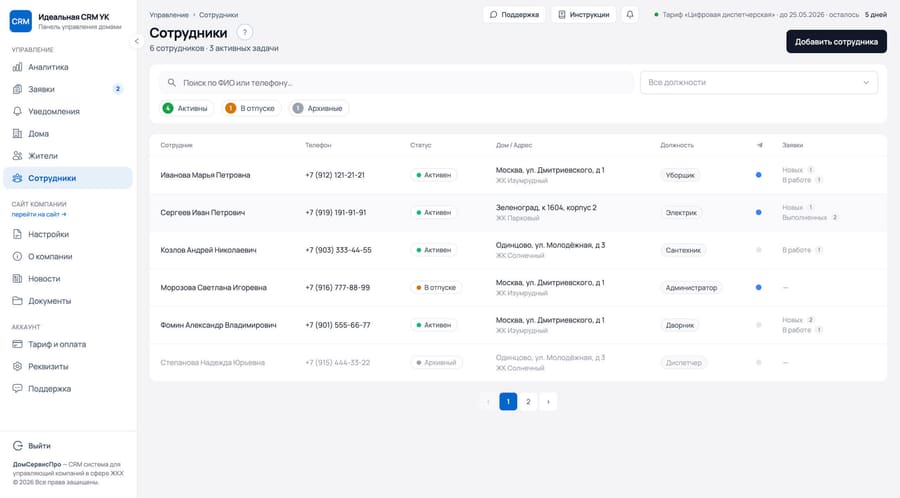Open О компании page
Screen dimensions: 900x498
(68, 256)
